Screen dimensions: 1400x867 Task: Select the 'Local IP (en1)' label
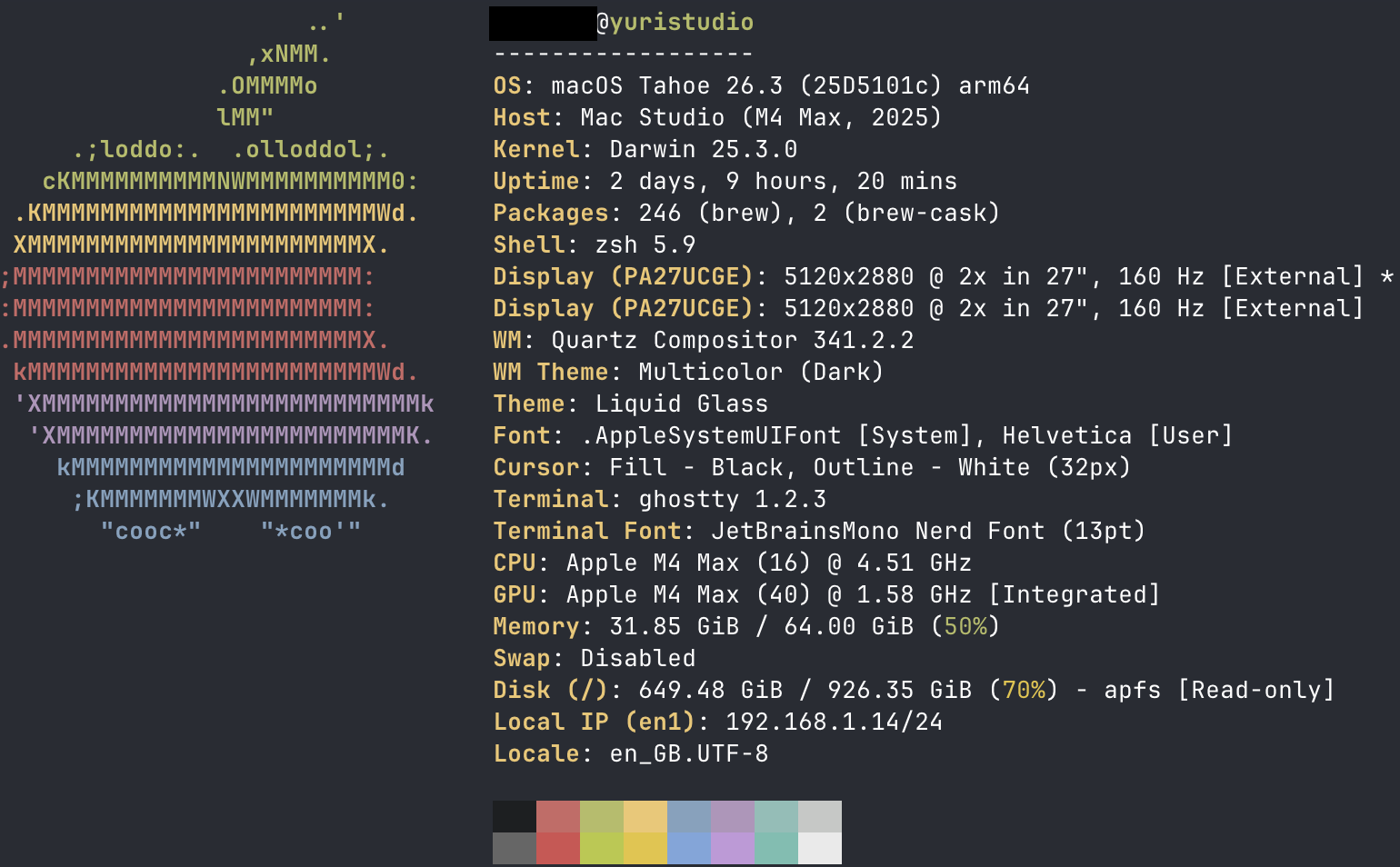(x=595, y=722)
